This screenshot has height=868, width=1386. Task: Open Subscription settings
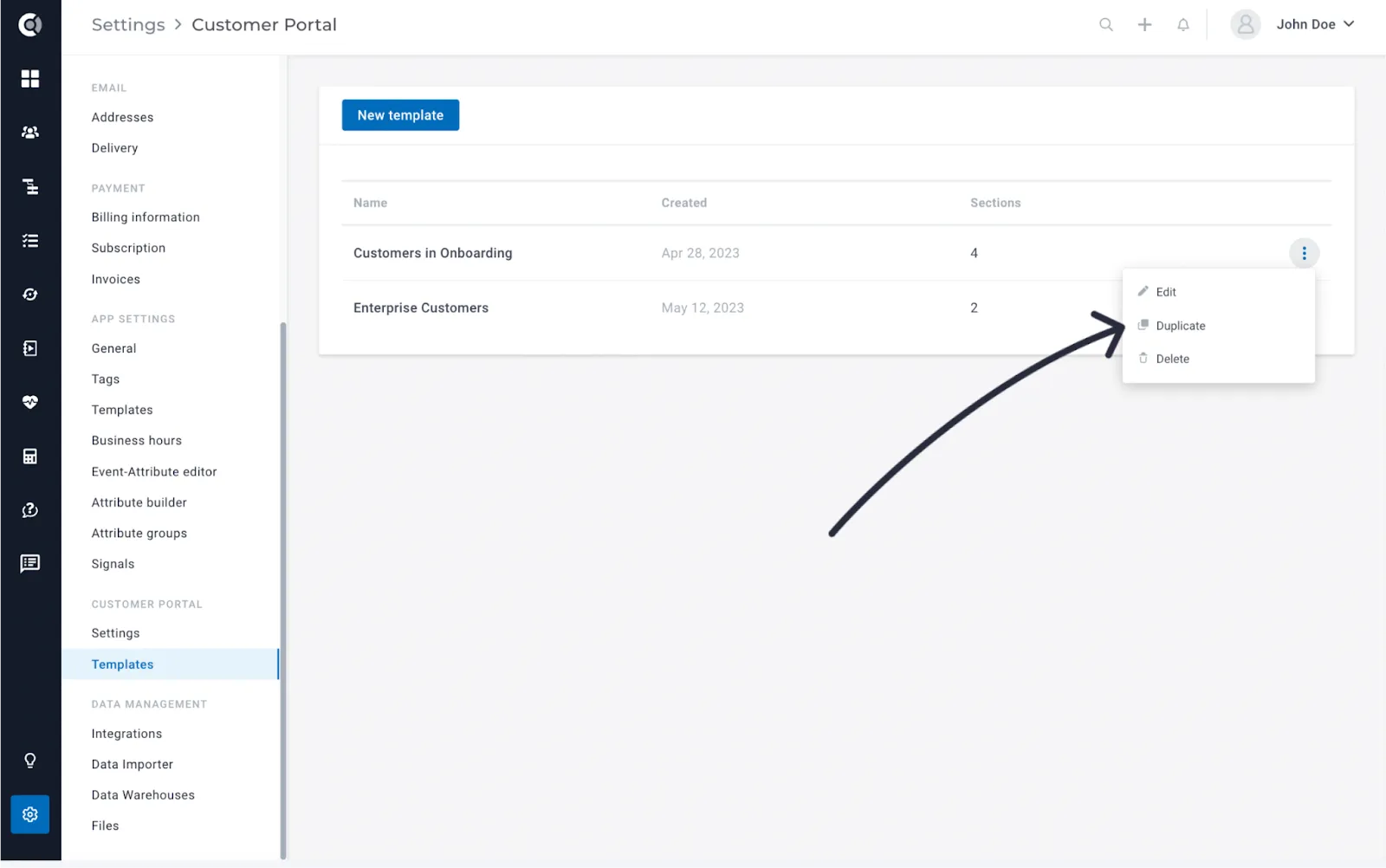pyautogui.click(x=128, y=248)
